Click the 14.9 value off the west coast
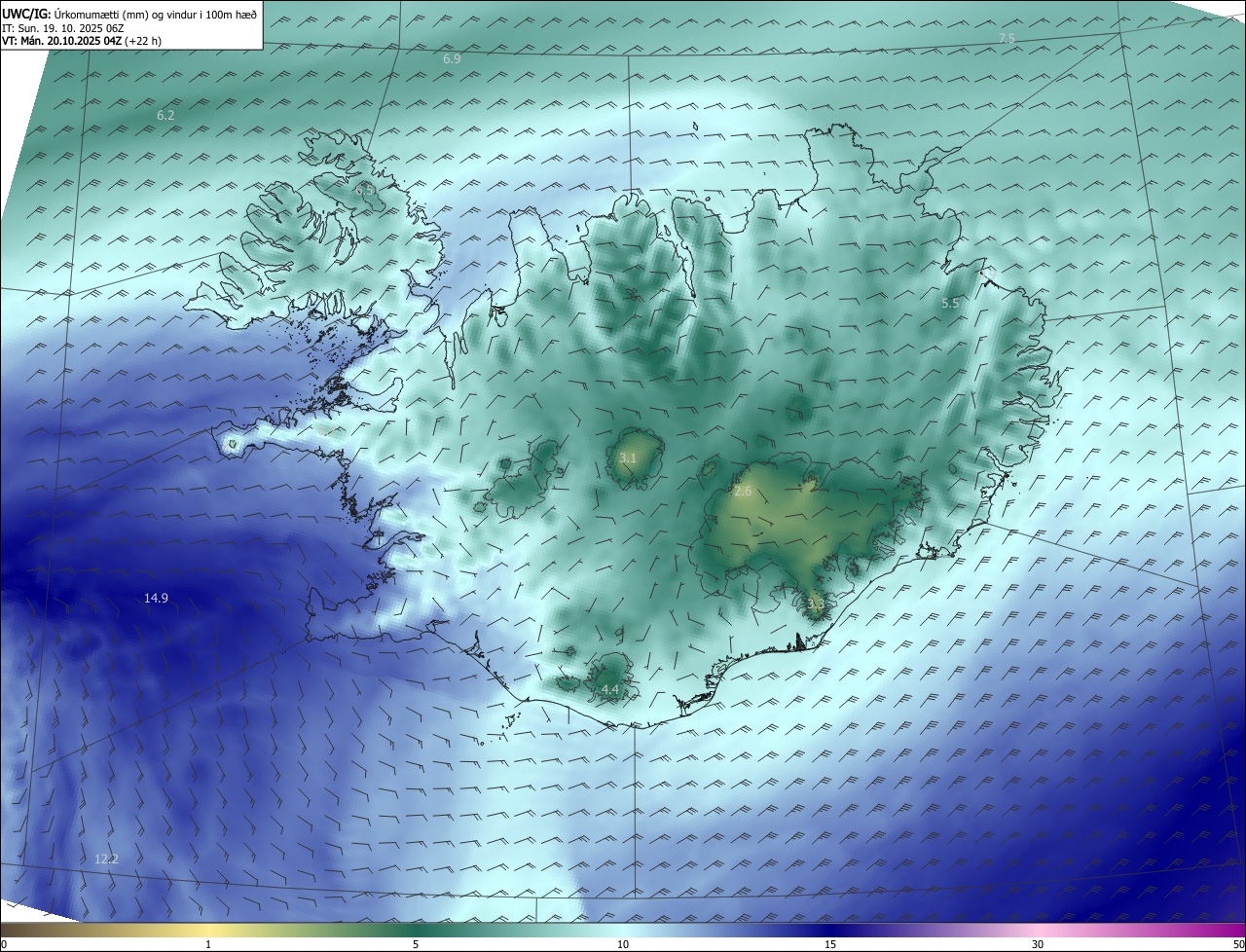This screenshot has height=952, width=1246. coord(156,599)
